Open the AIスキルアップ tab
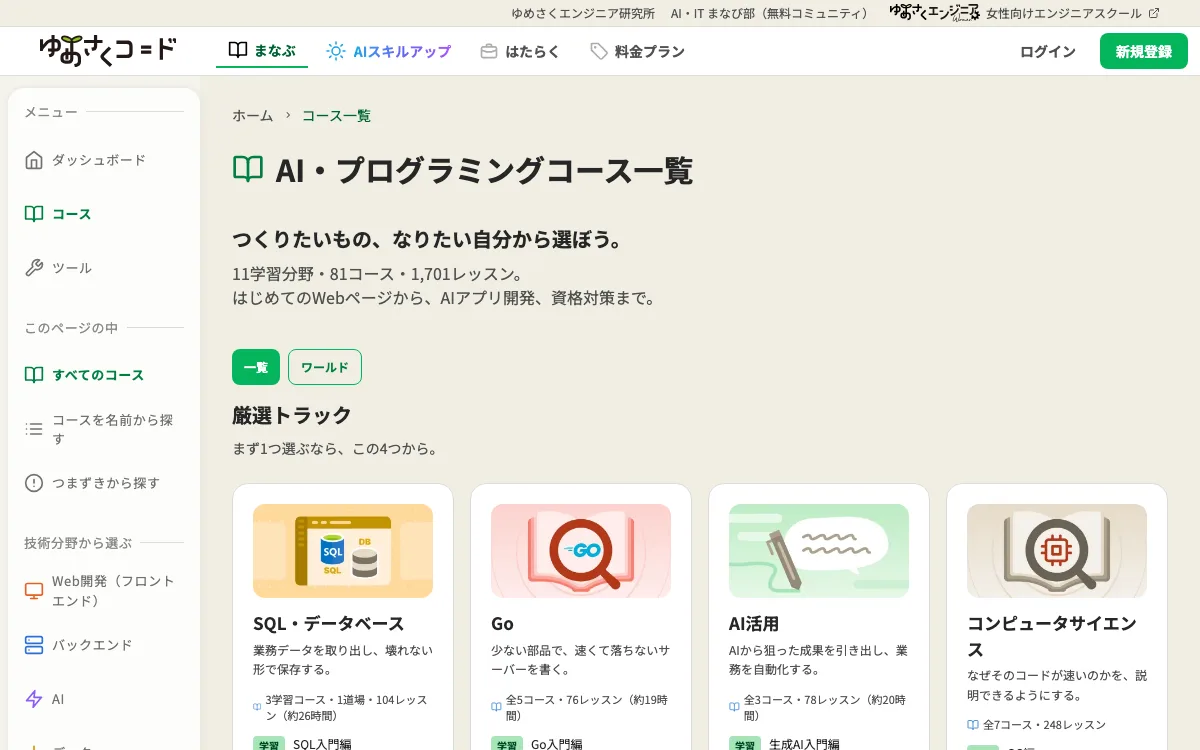 pos(388,51)
